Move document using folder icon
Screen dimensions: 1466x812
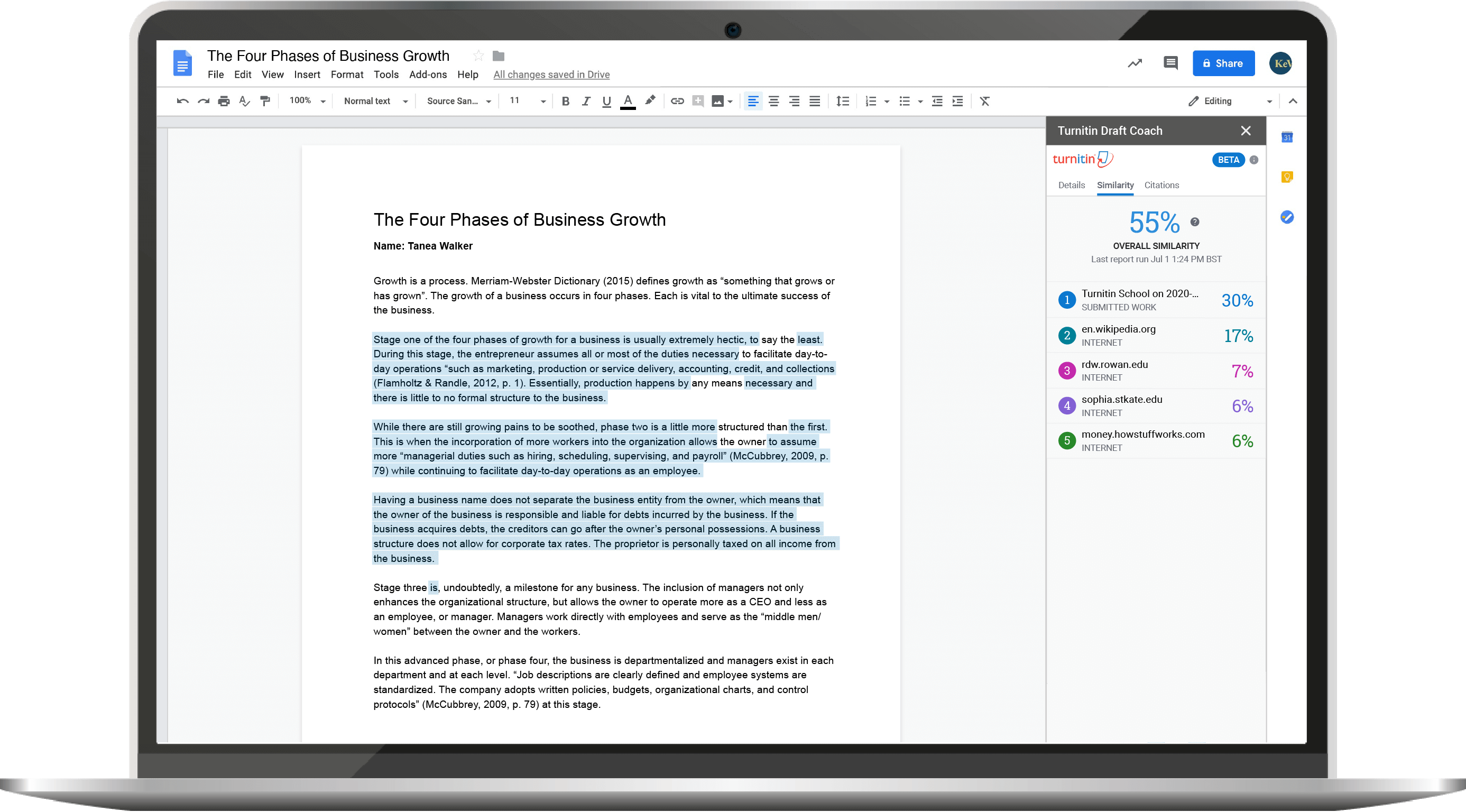coord(499,56)
